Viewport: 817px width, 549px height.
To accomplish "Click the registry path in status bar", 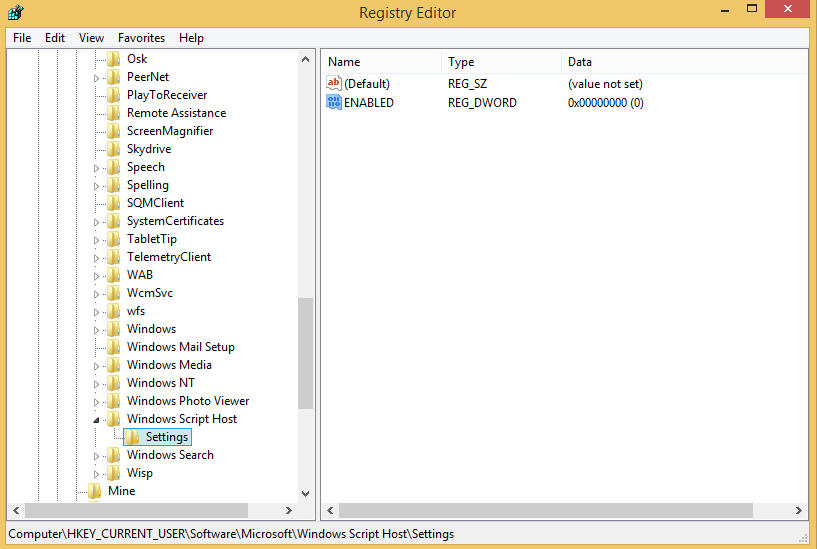I will tap(231, 534).
